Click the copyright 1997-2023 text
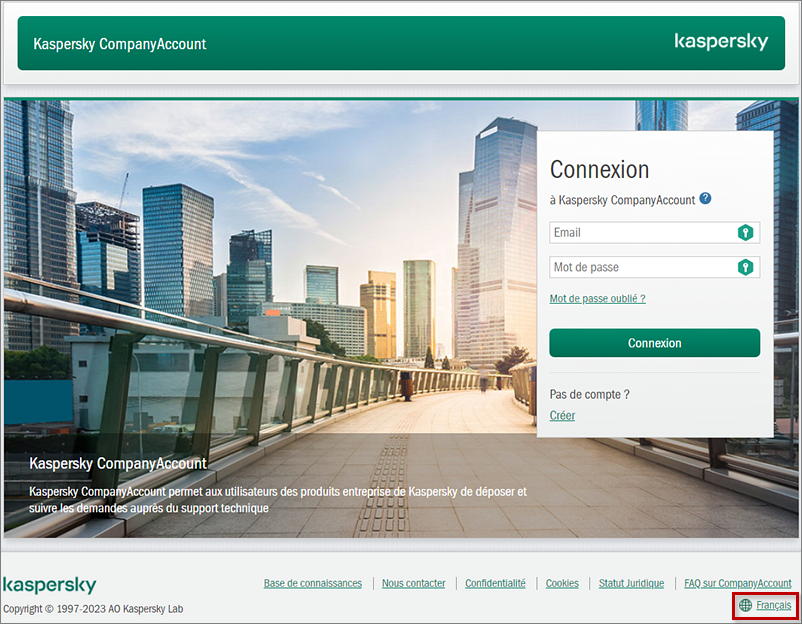The image size is (802, 624). coord(93,609)
